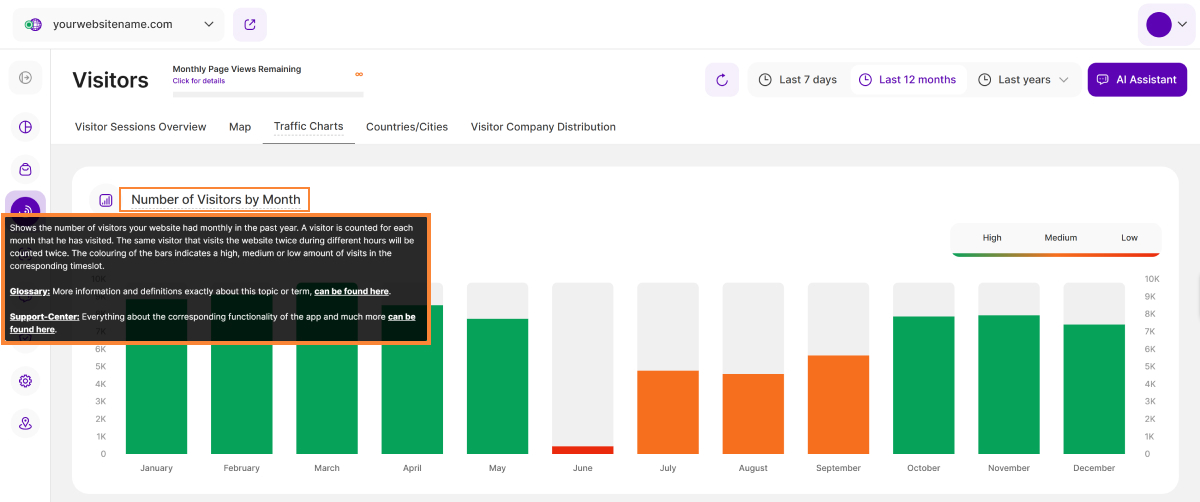1200x502 pixels.
Task: Open the yourwebsitename.com site selector
Action: pyautogui.click(x=119, y=24)
